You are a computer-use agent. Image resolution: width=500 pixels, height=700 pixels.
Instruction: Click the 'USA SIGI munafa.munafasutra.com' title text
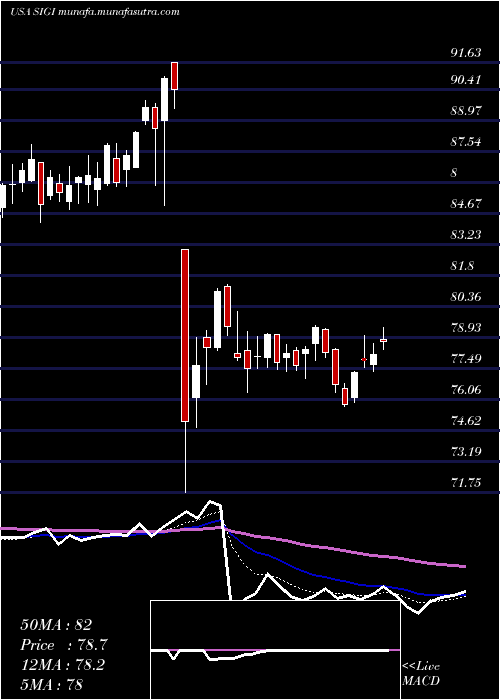(x=95, y=12)
